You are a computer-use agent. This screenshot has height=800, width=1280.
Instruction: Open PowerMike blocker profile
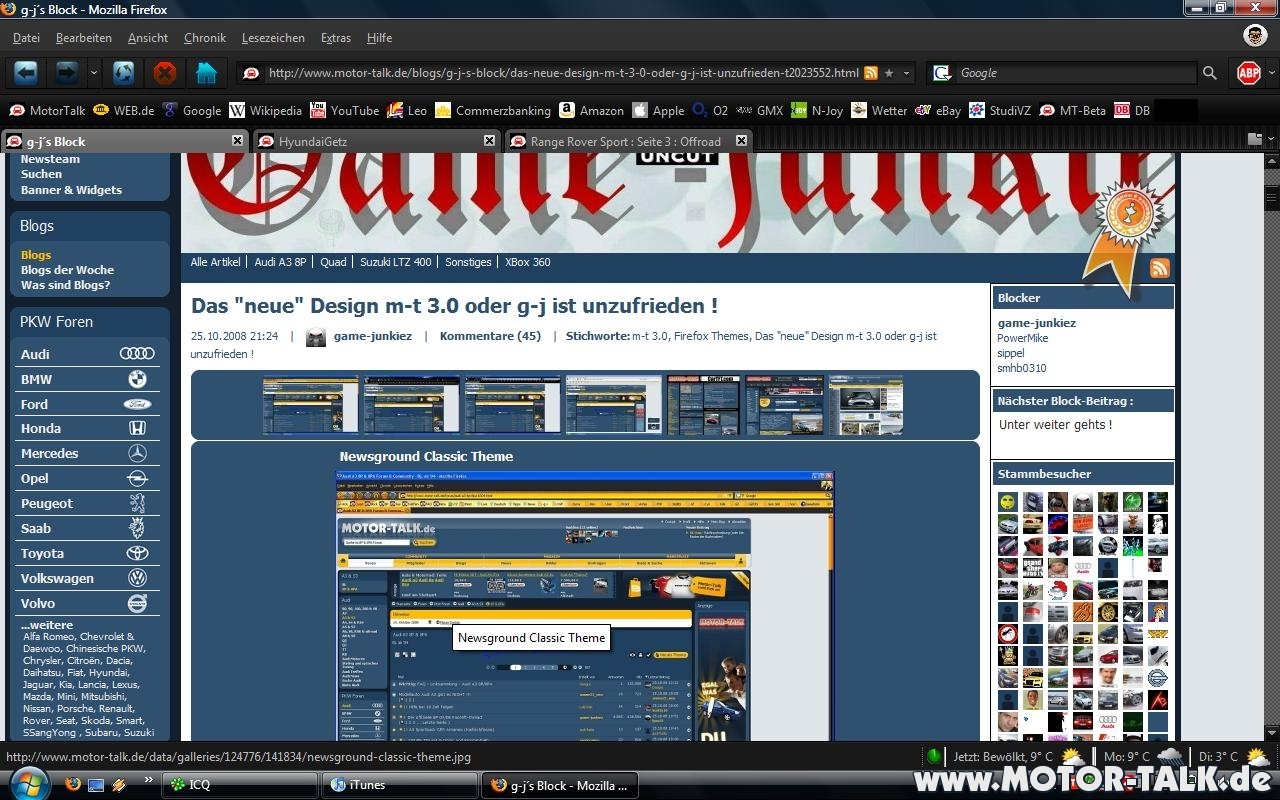(x=1022, y=338)
